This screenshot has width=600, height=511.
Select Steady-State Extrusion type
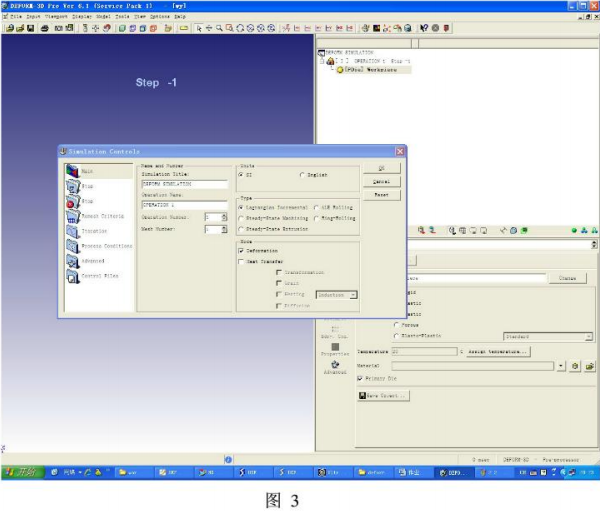pyautogui.click(x=241, y=229)
